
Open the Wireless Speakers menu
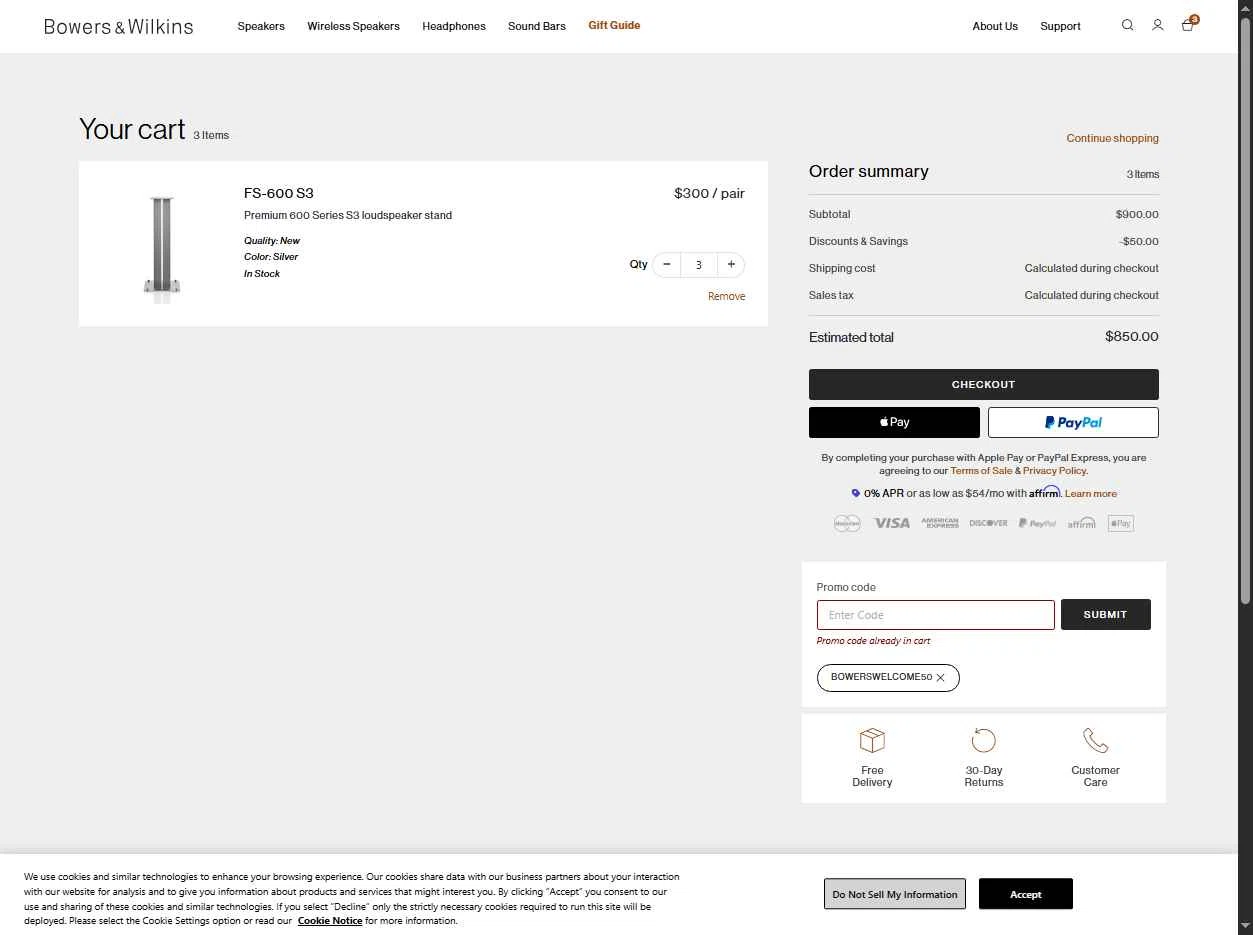353,26
